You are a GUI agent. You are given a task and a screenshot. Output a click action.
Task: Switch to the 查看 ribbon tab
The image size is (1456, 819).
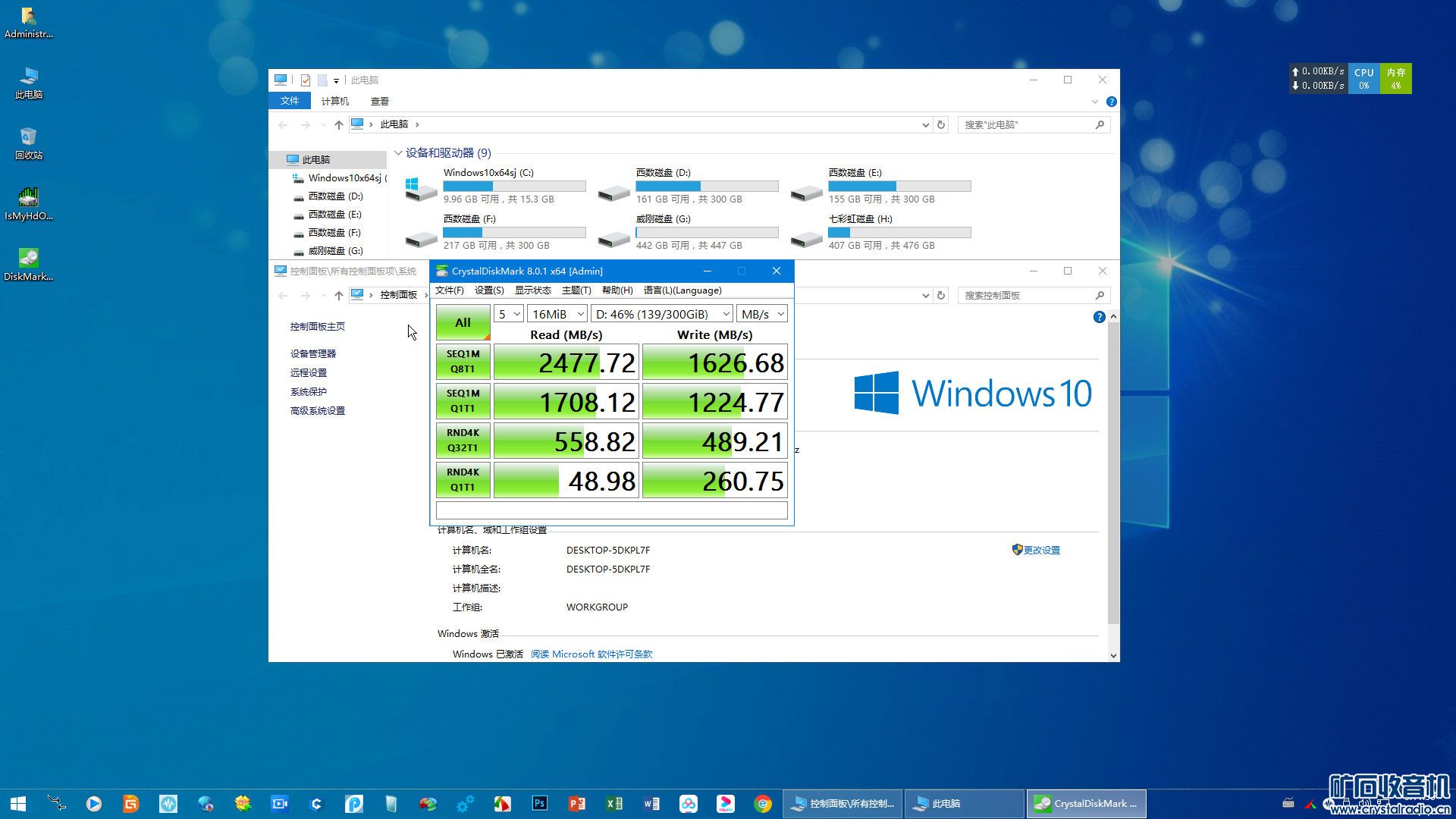[380, 101]
